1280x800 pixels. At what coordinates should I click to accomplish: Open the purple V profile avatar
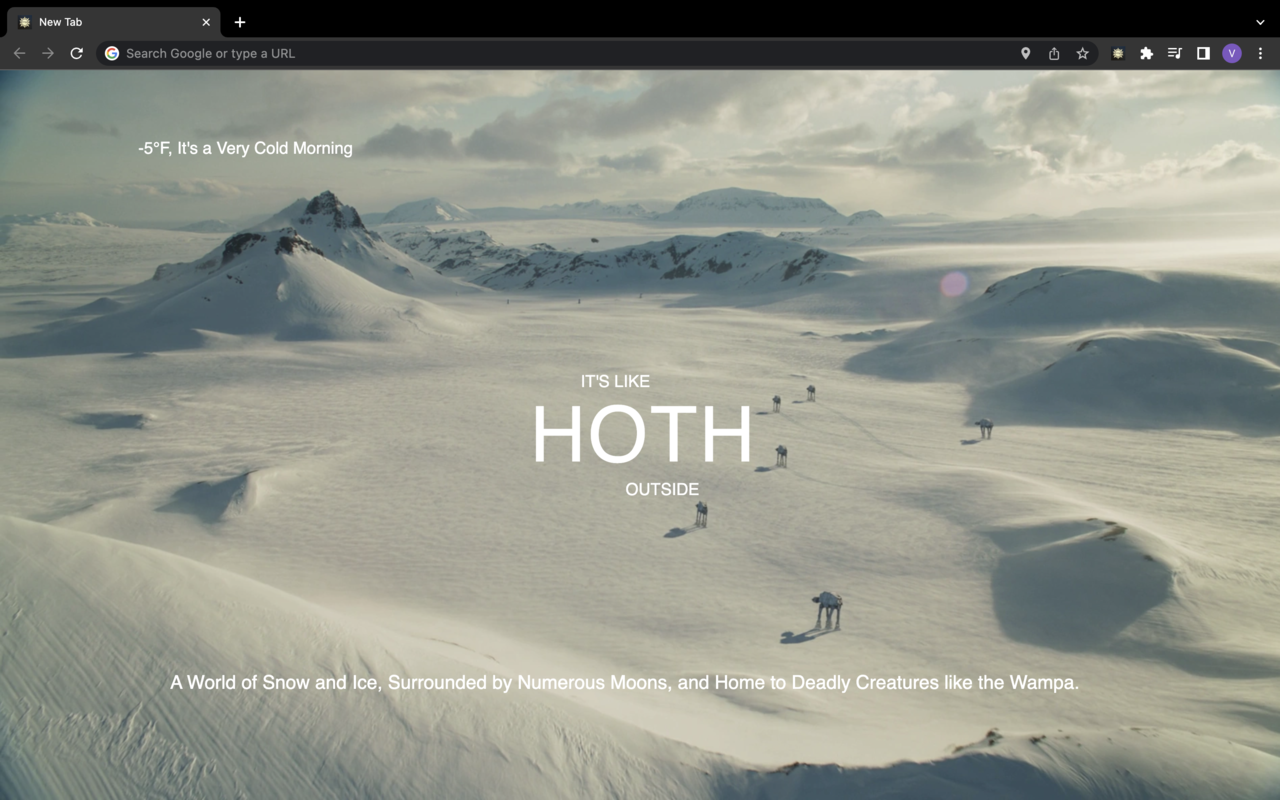(1231, 53)
